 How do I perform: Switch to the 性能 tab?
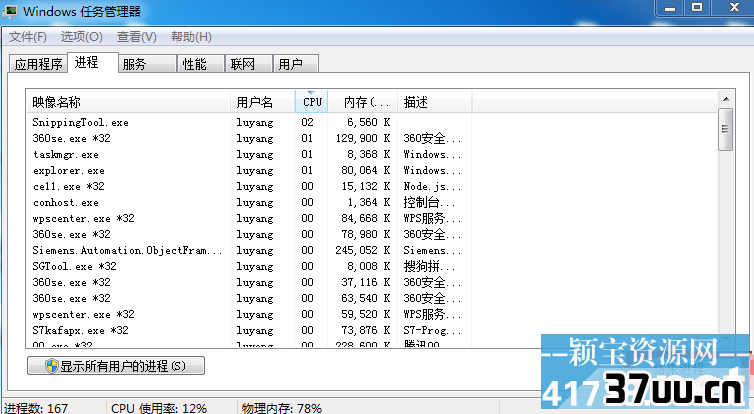click(x=201, y=64)
